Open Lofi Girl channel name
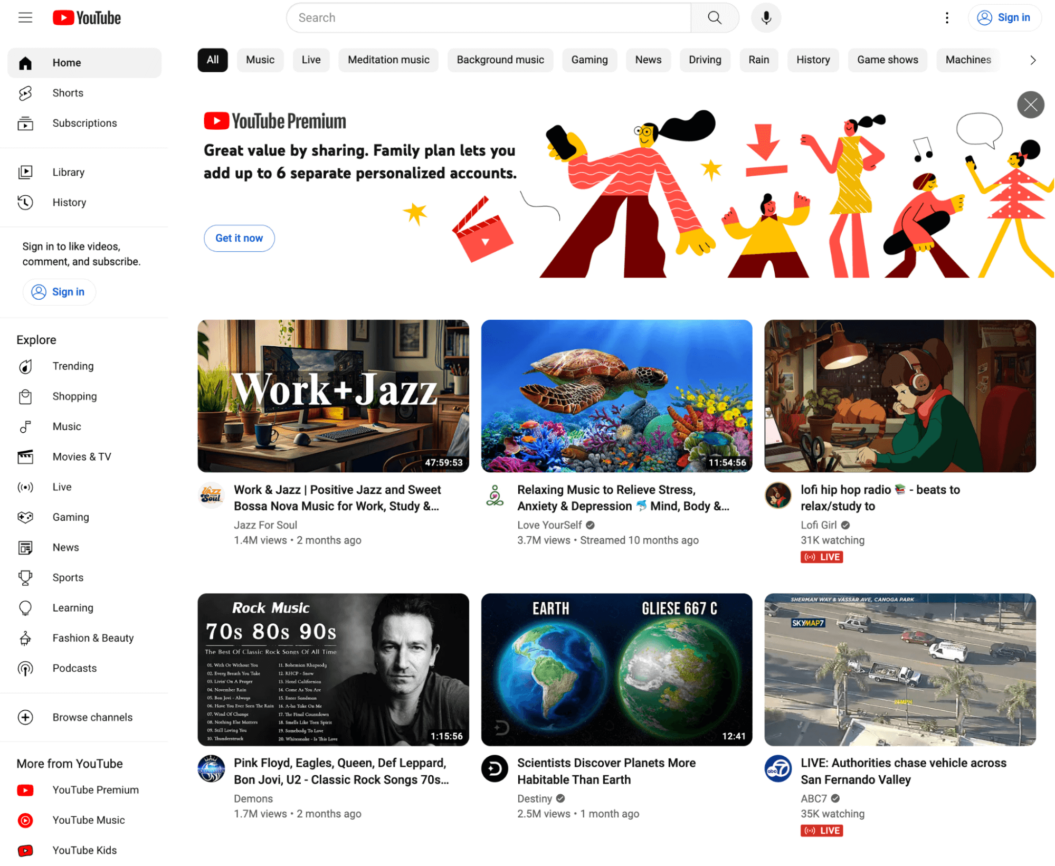This screenshot has width=1055, height=866. tap(819, 526)
